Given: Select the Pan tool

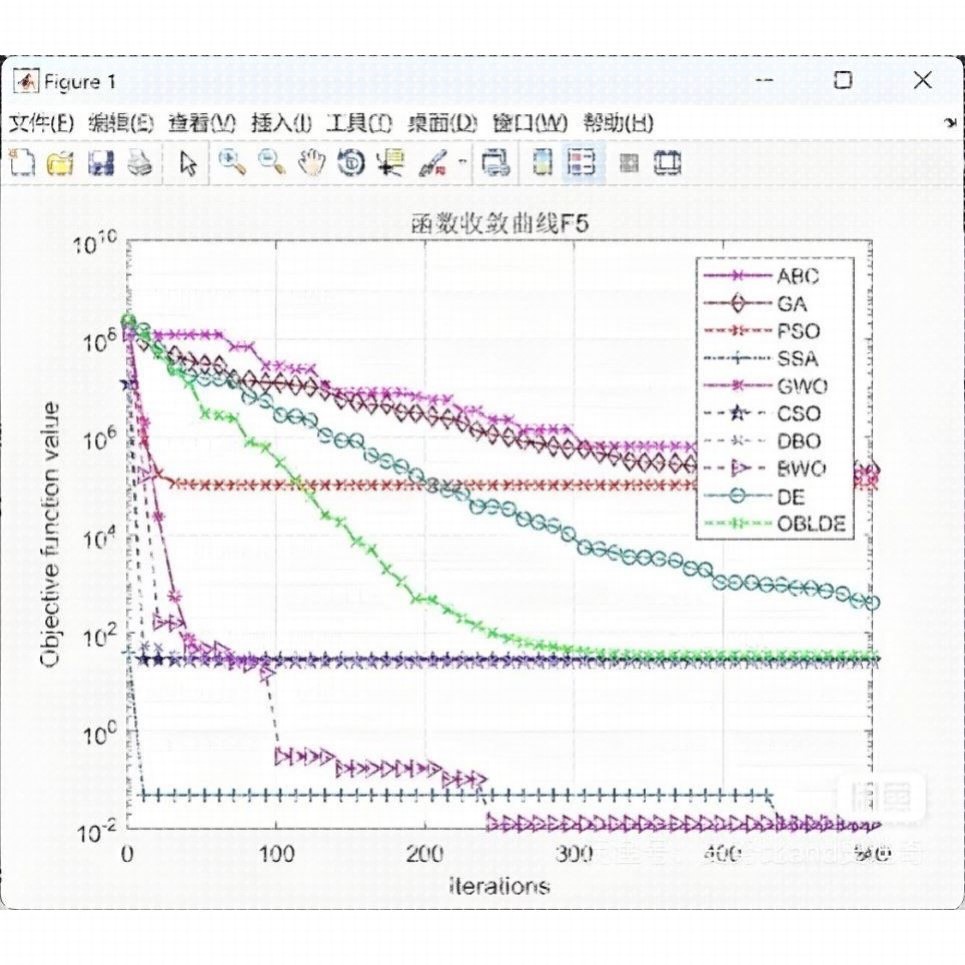Looking at the screenshot, I should pos(312,163).
